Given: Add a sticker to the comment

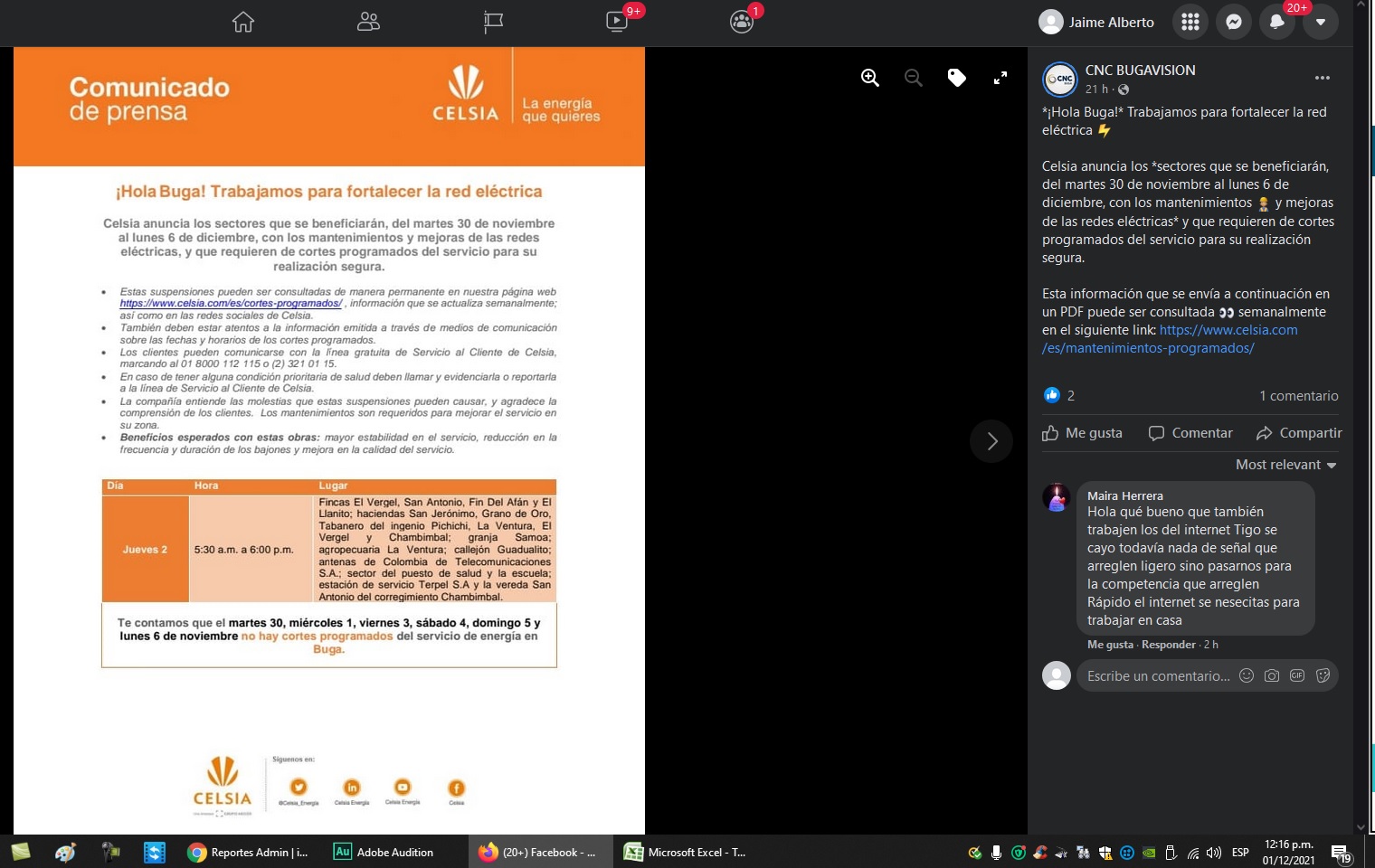Looking at the screenshot, I should pyautogui.click(x=1323, y=675).
